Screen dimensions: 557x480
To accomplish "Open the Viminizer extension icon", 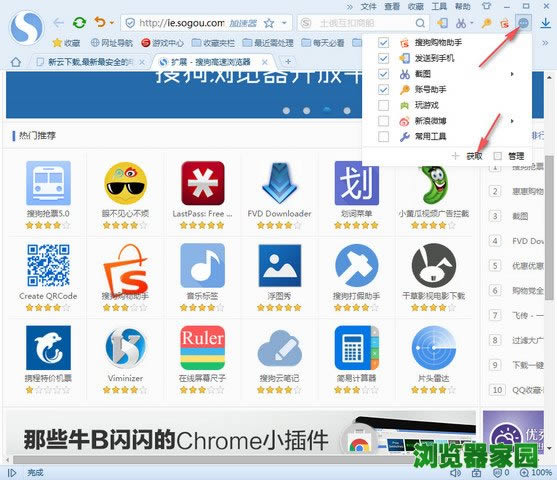I will coord(125,347).
